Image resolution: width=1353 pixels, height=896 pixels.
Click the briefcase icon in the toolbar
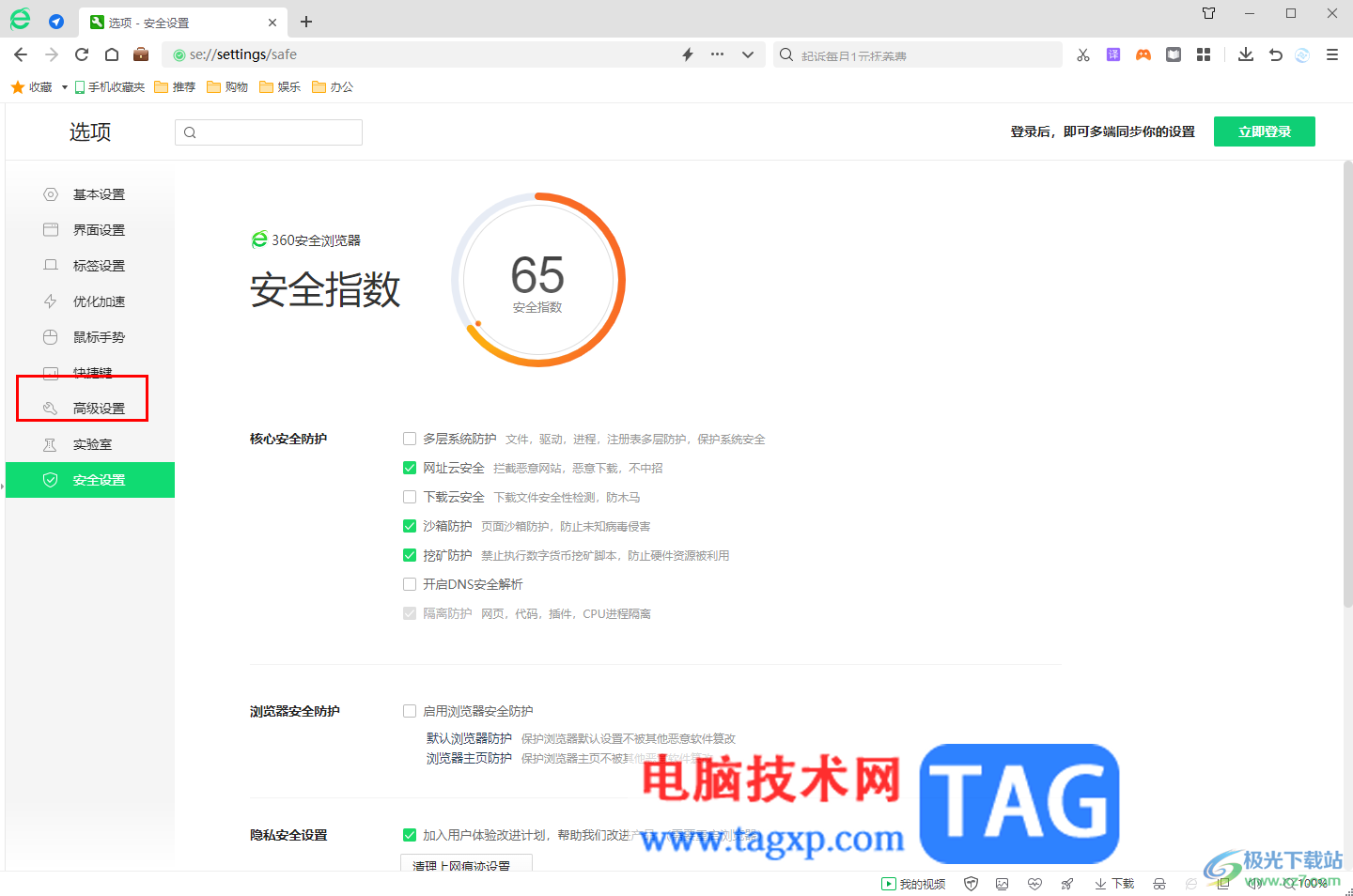pyautogui.click(x=141, y=54)
